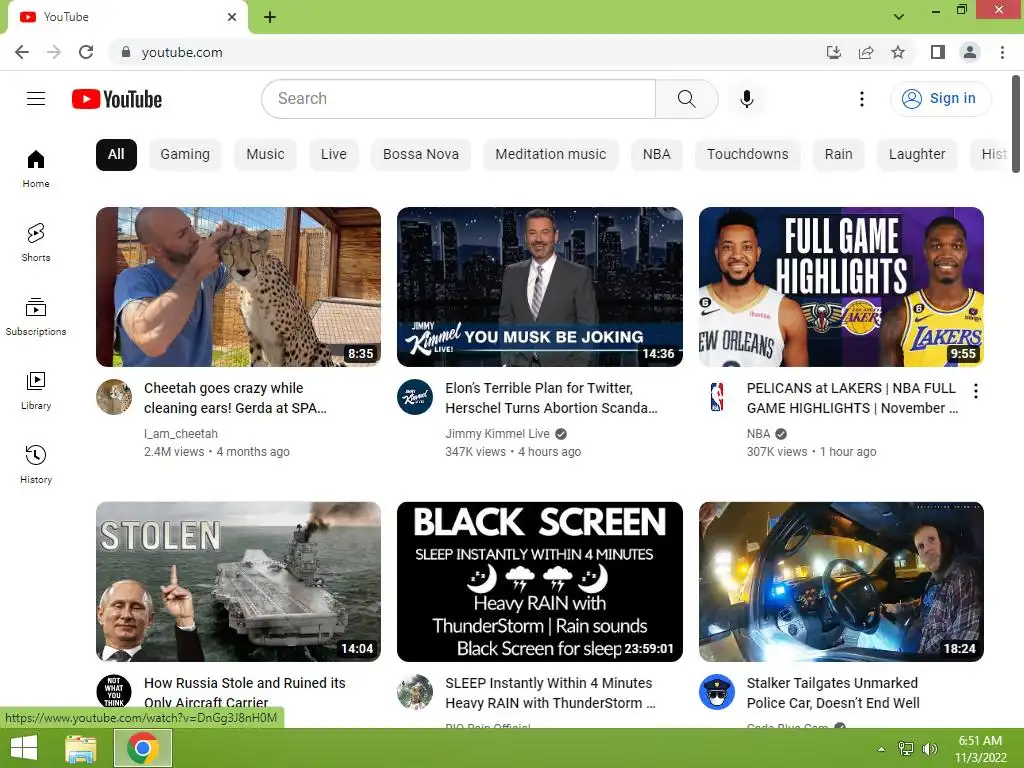Open volume control in system tray
The image size is (1024, 768).
click(929, 749)
